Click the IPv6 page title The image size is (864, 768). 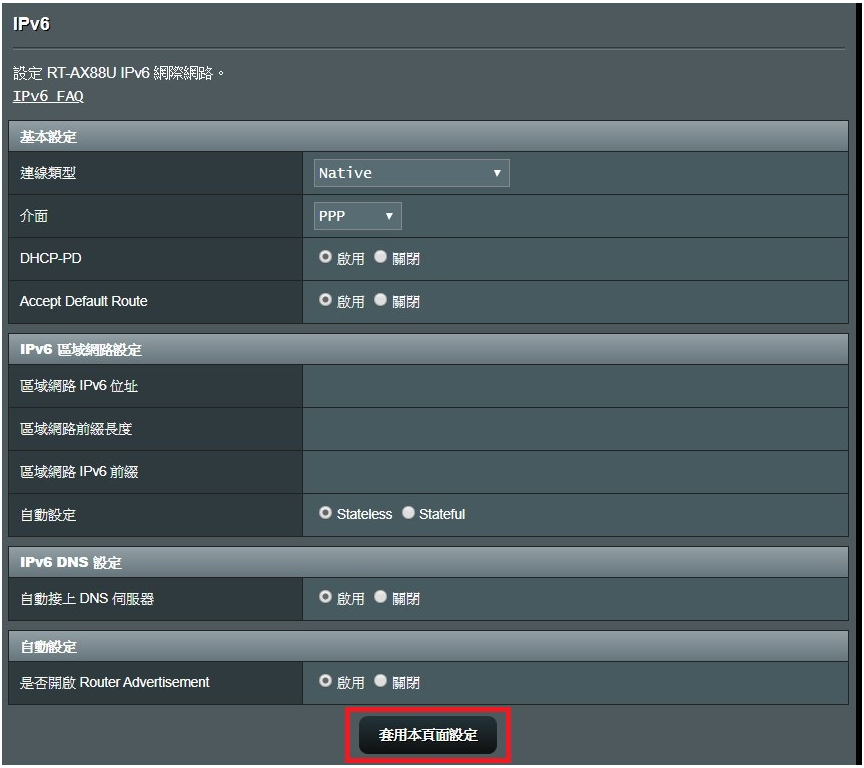[x=31, y=24]
